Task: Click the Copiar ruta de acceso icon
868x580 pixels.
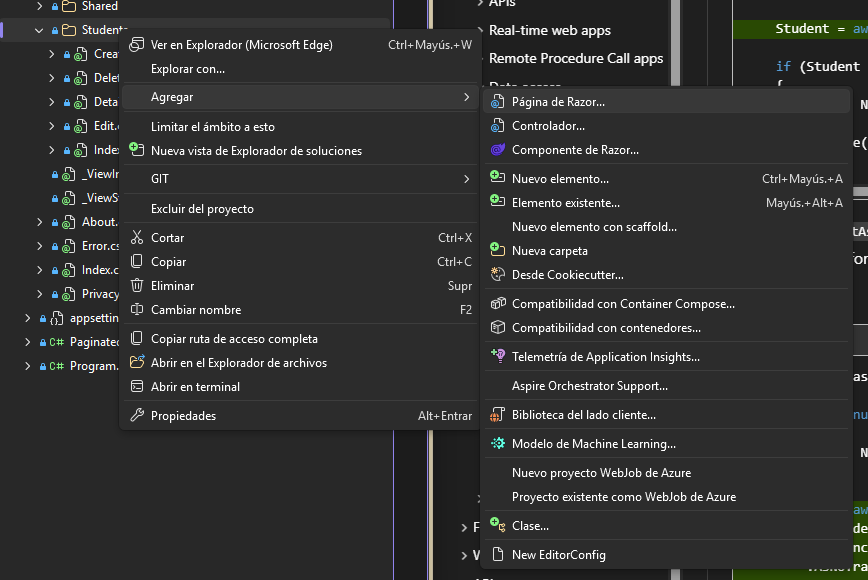Action: (x=137, y=338)
